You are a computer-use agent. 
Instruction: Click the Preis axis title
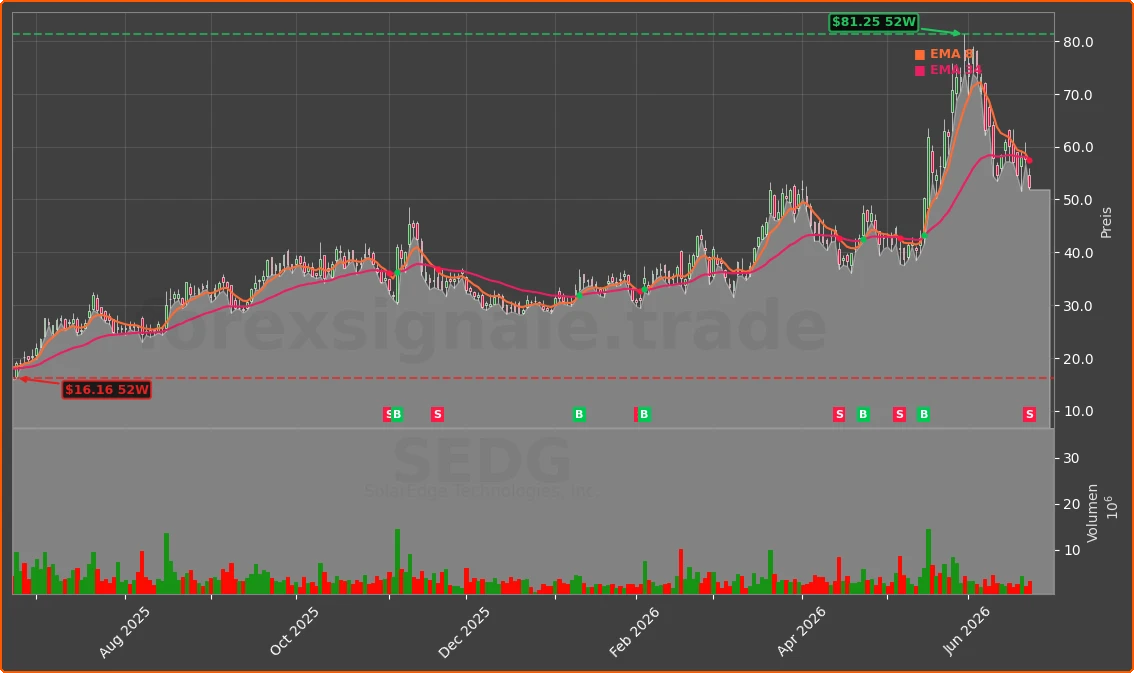pos(1106,223)
